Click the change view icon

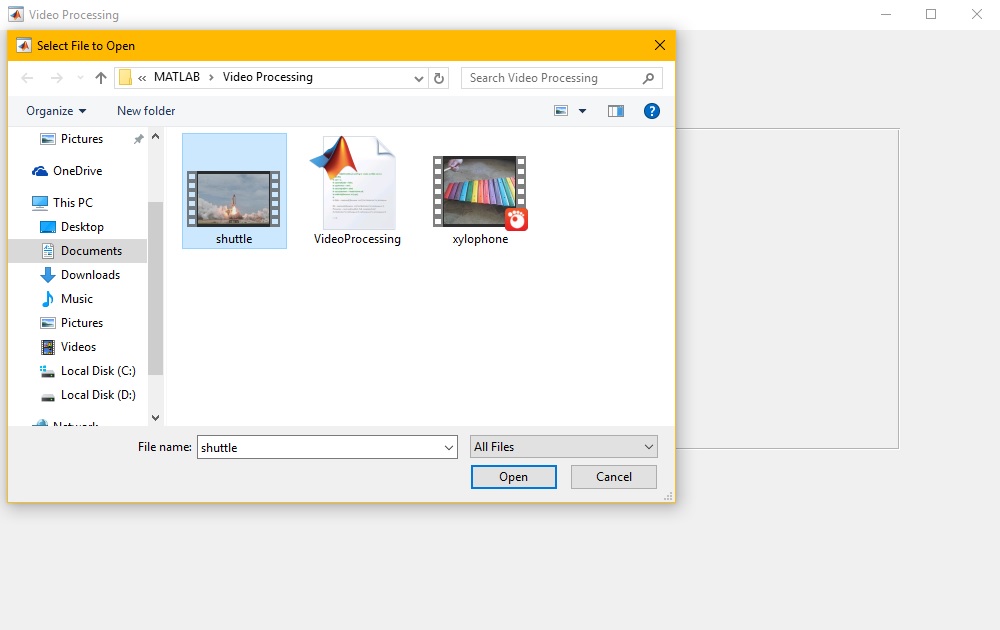pyautogui.click(x=562, y=111)
